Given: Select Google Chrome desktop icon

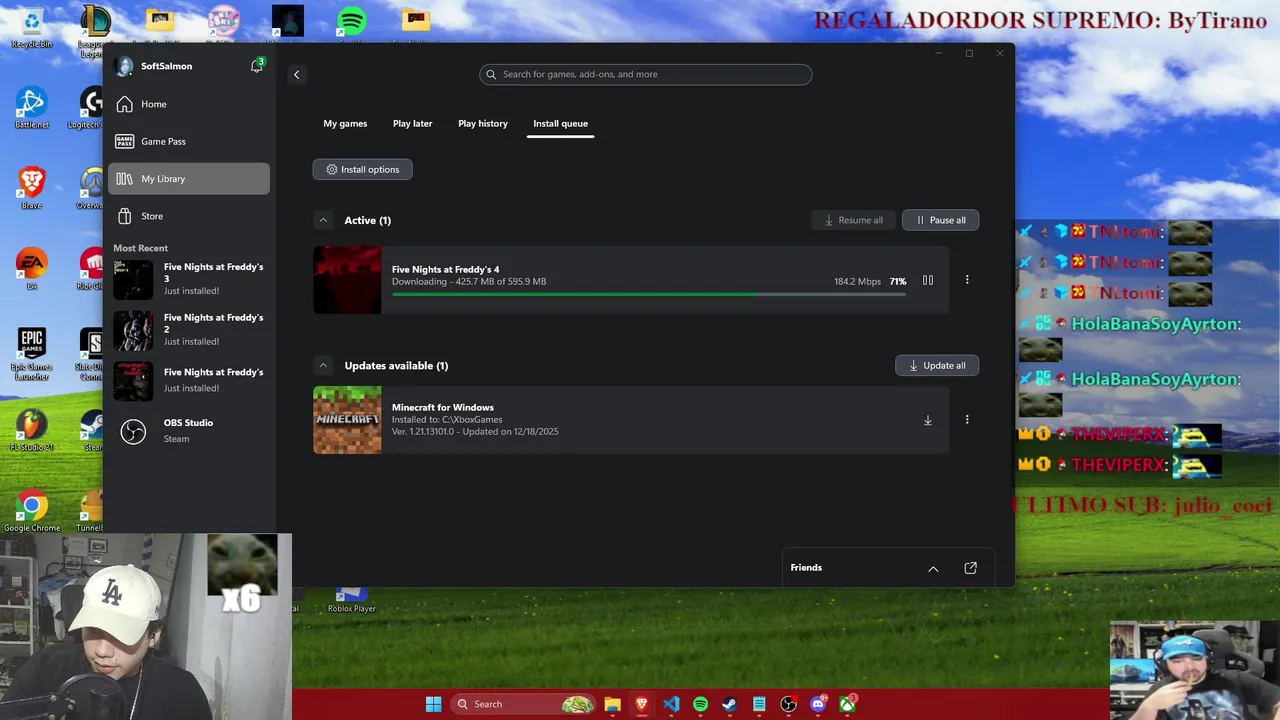Looking at the screenshot, I should tap(32, 511).
